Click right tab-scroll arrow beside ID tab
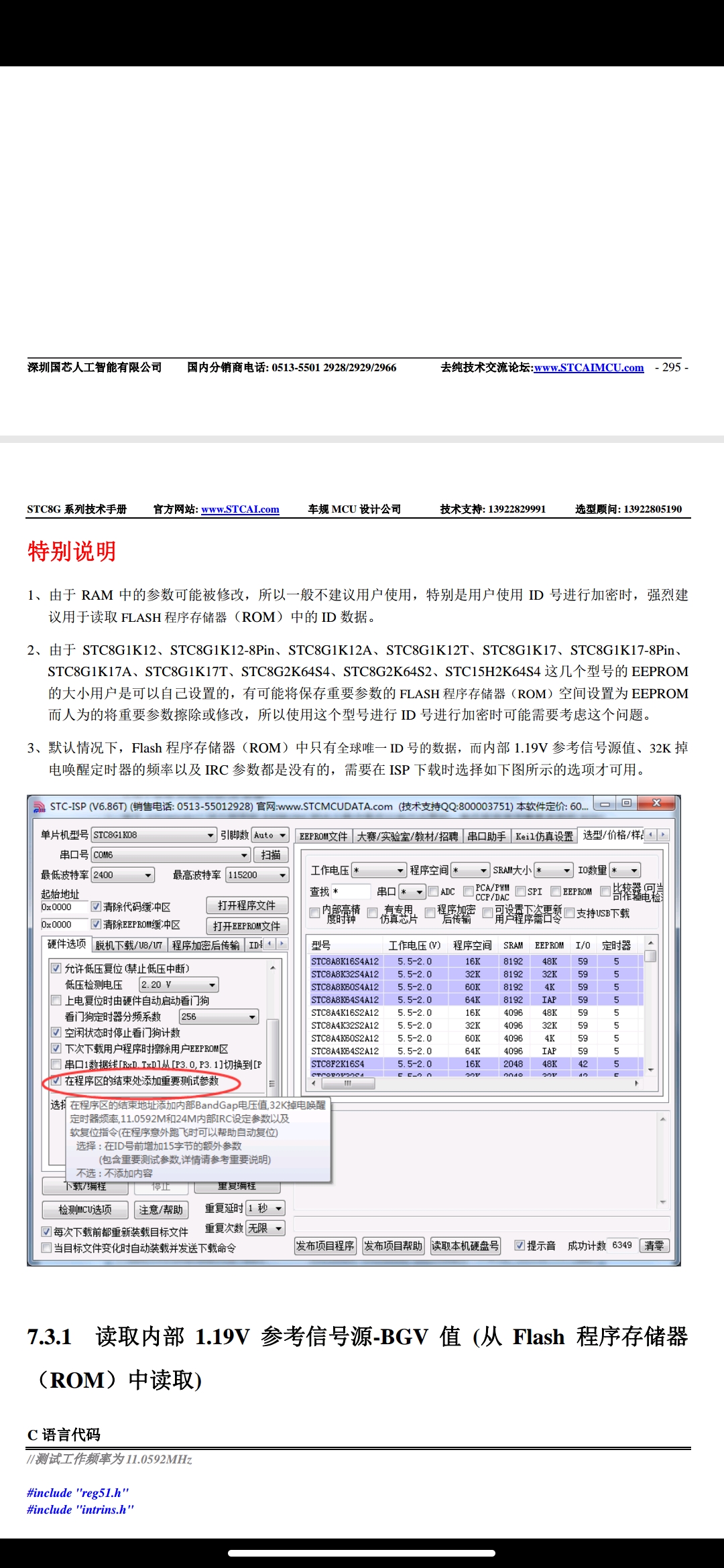724x1568 pixels. coord(282,943)
